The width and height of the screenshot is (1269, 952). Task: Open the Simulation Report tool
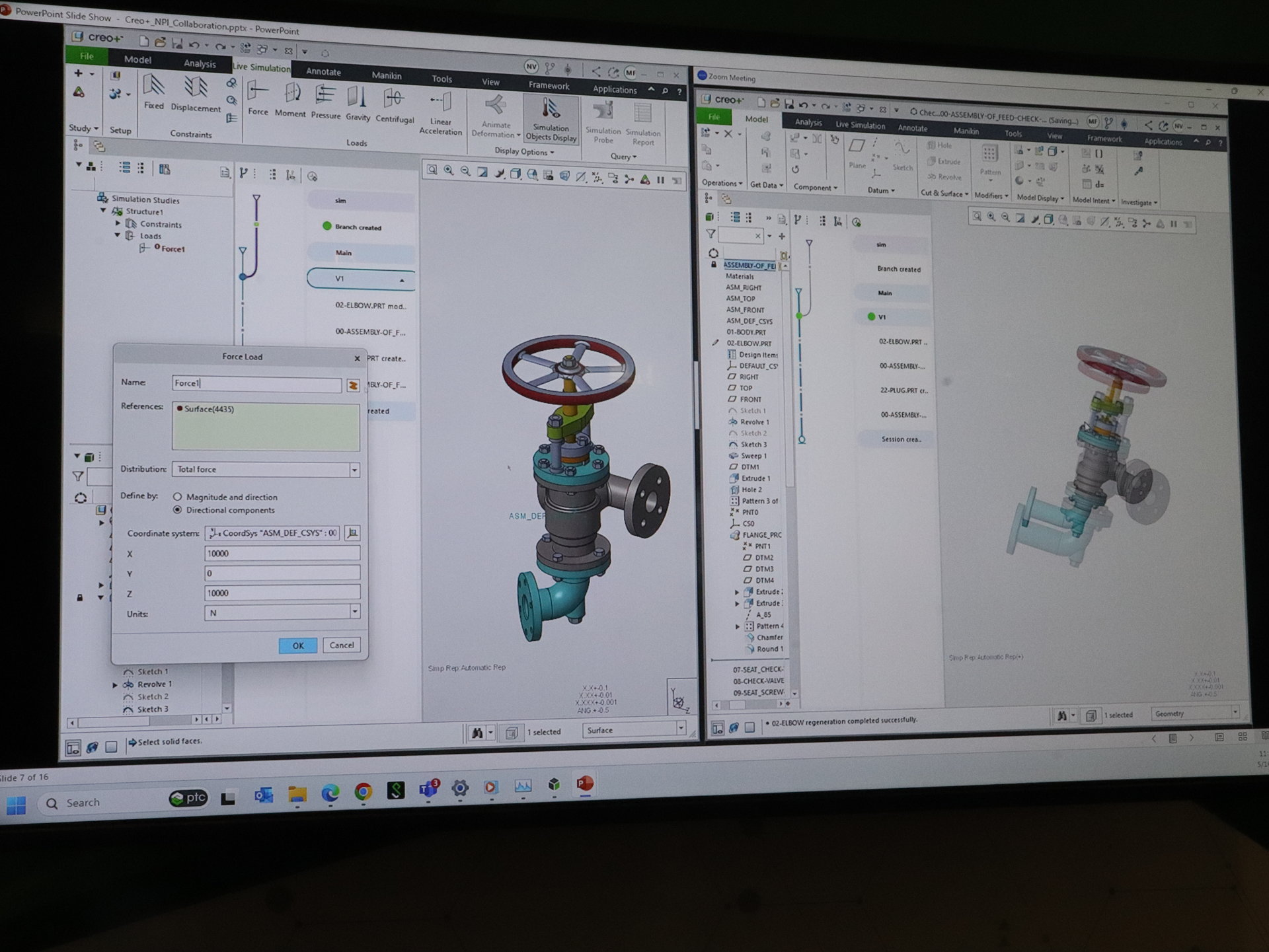tap(643, 125)
